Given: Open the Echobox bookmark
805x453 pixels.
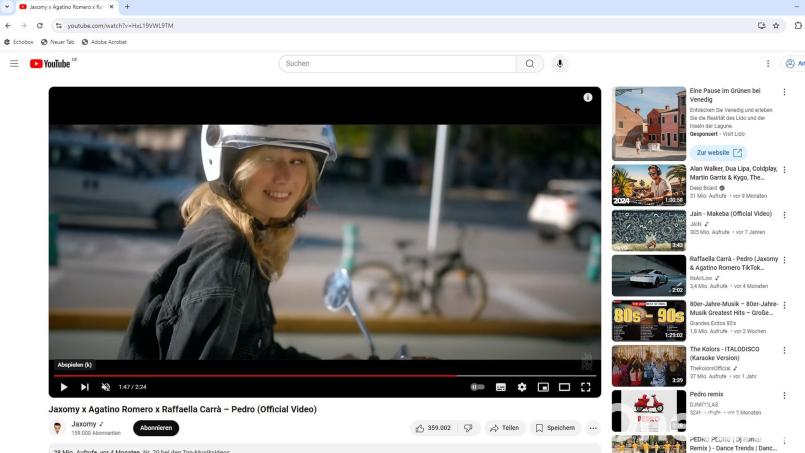Looking at the screenshot, I should 19,42.
